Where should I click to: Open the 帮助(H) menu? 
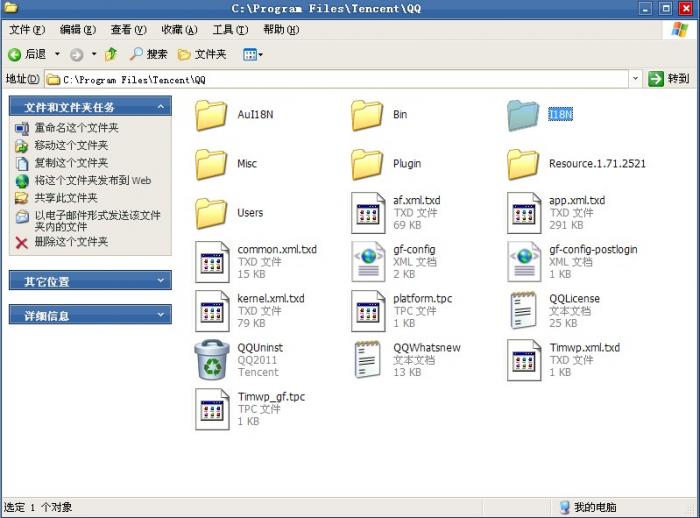click(x=281, y=30)
